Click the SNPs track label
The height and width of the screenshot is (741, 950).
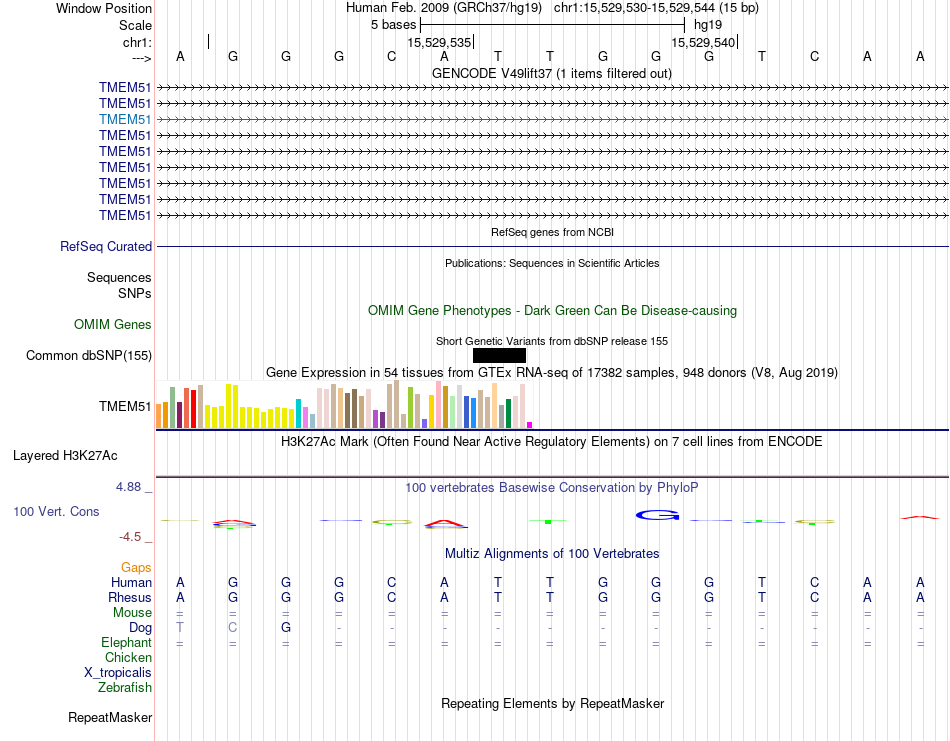[135, 293]
